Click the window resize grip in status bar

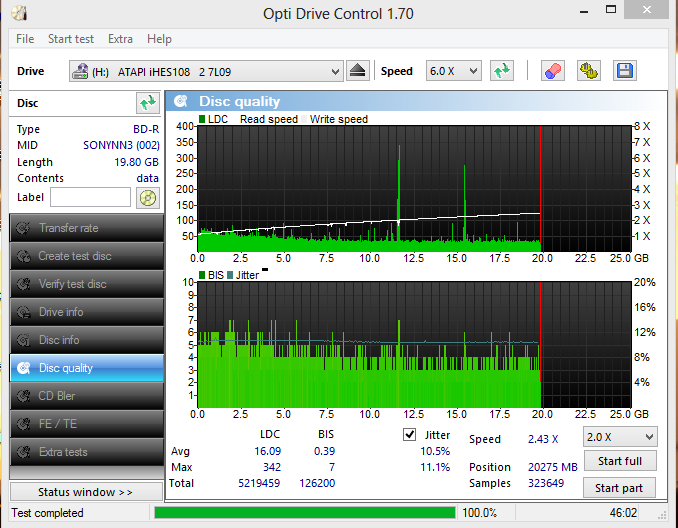click(662, 515)
